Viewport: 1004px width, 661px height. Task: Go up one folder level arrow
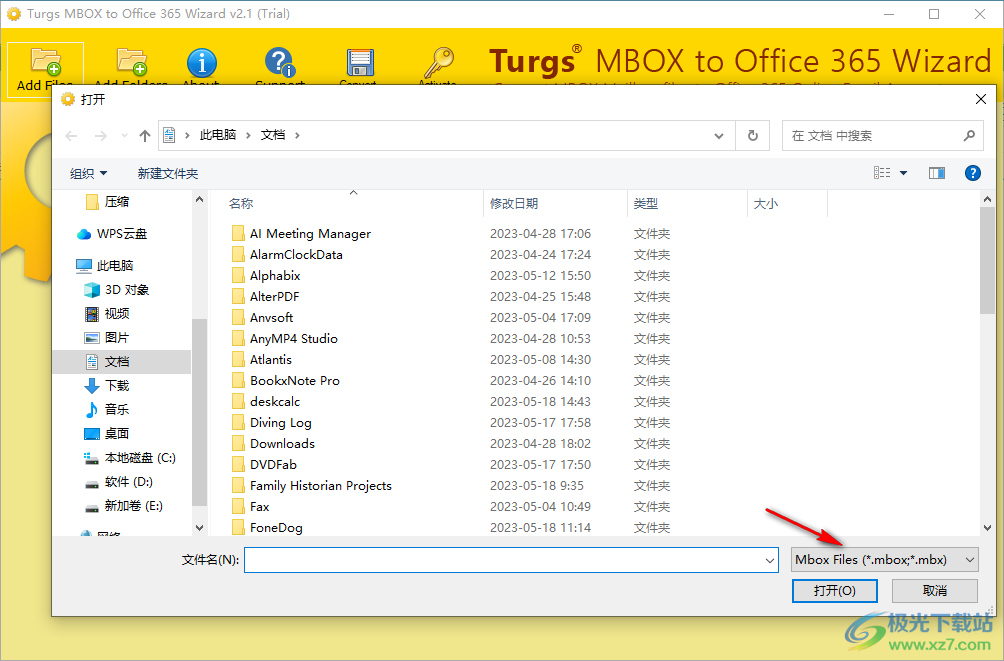tap(145, 136)
